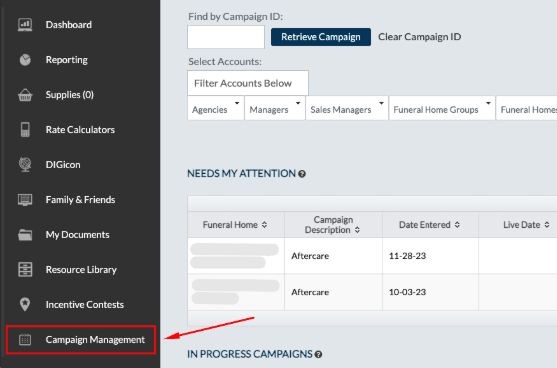557x368 pixels.
Task: Click the Campaign Management calendar icon
Action: tap(25, 340)
